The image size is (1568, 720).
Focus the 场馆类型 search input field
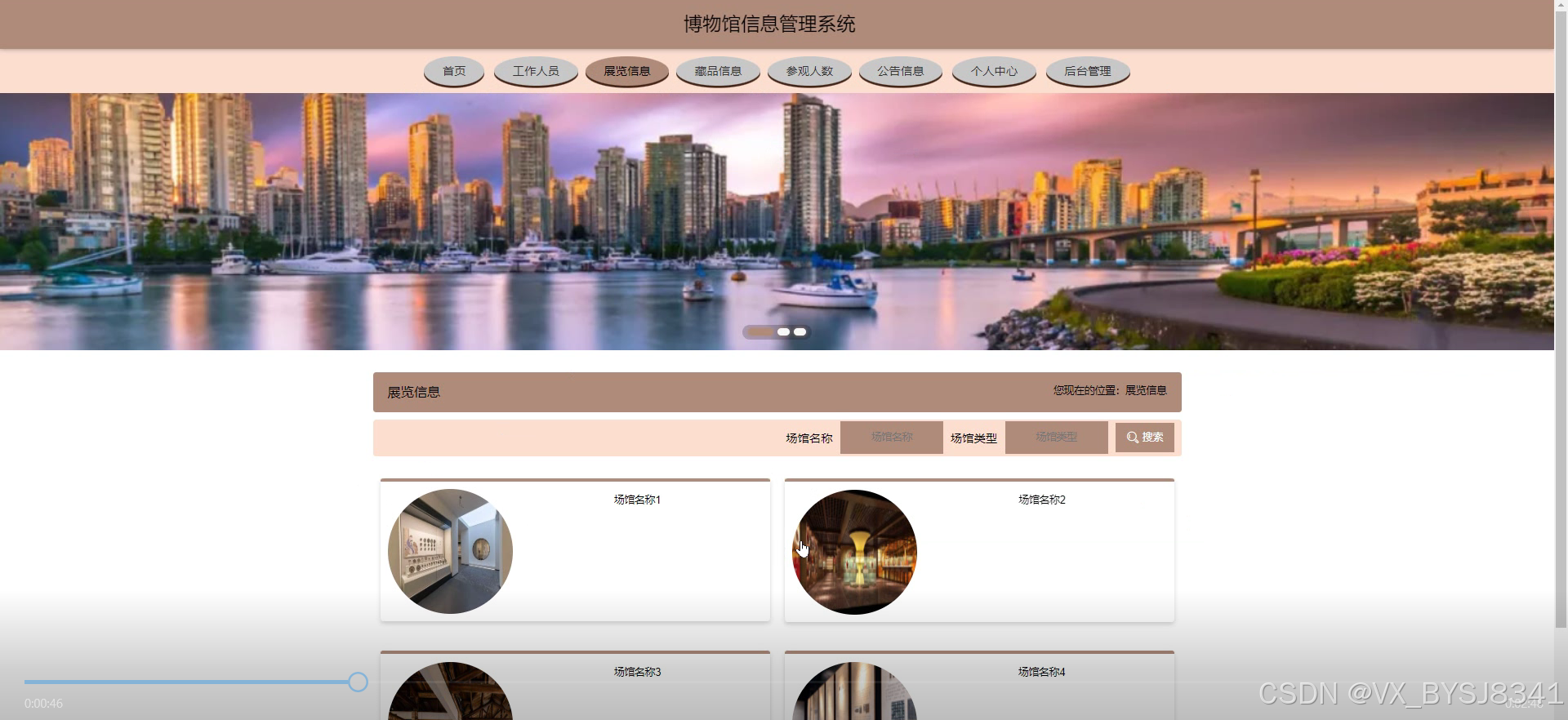pyautogui.click(x=1057, y=438)
